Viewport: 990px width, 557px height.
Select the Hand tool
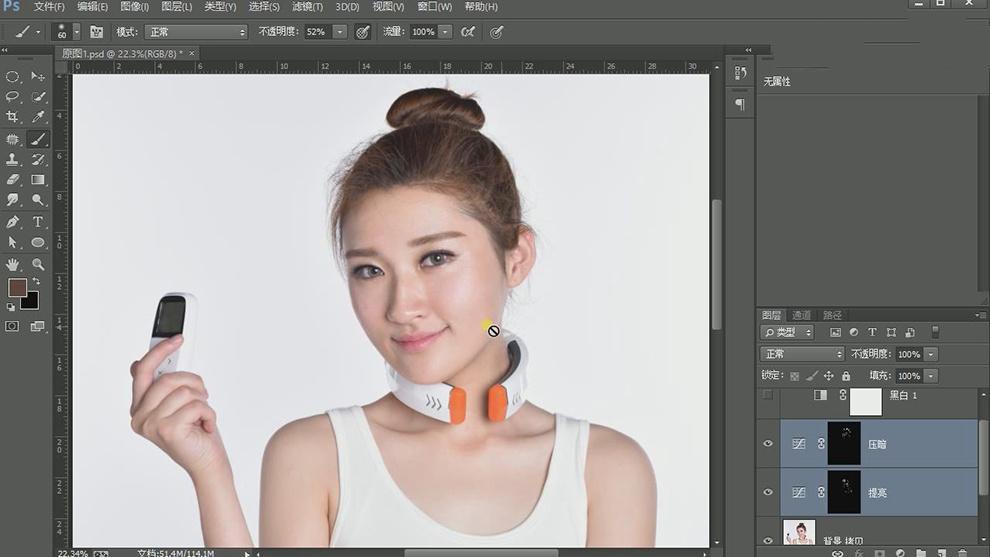coord(13,264)
